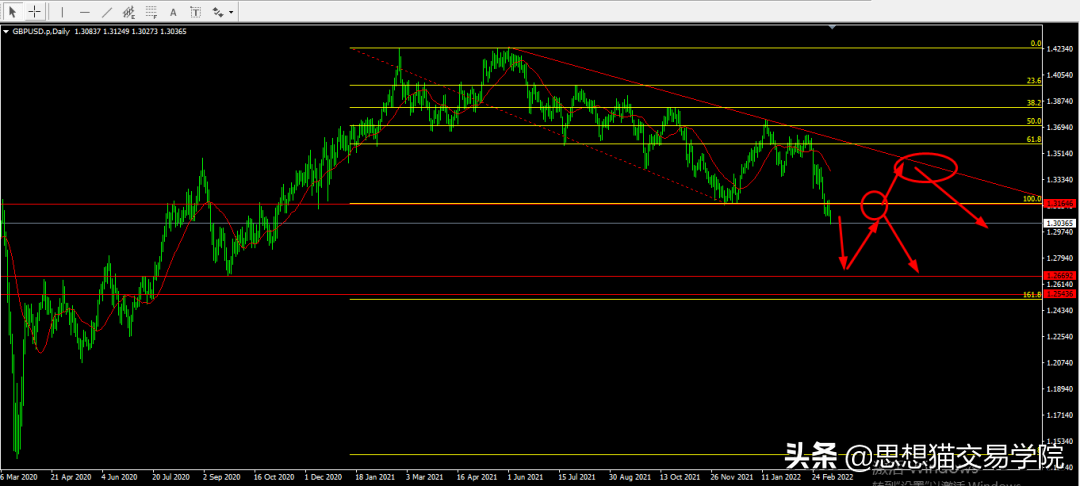Click the 18 Jan 2021 date on time axis
Screen dimensions: 1080x486
(x=374, y=476)
